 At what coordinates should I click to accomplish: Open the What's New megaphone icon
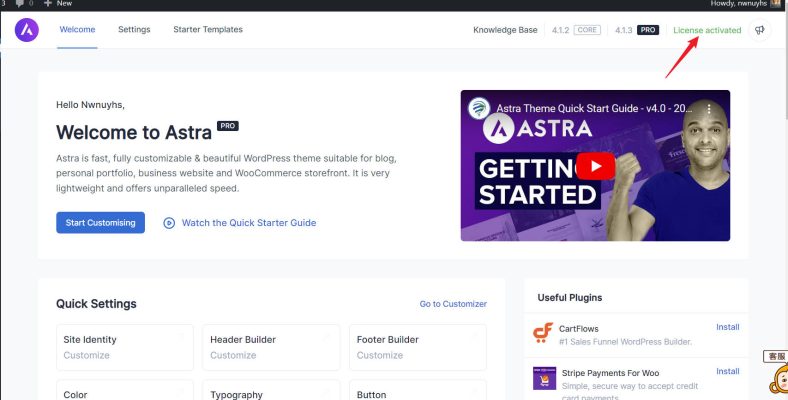[759, 30]
